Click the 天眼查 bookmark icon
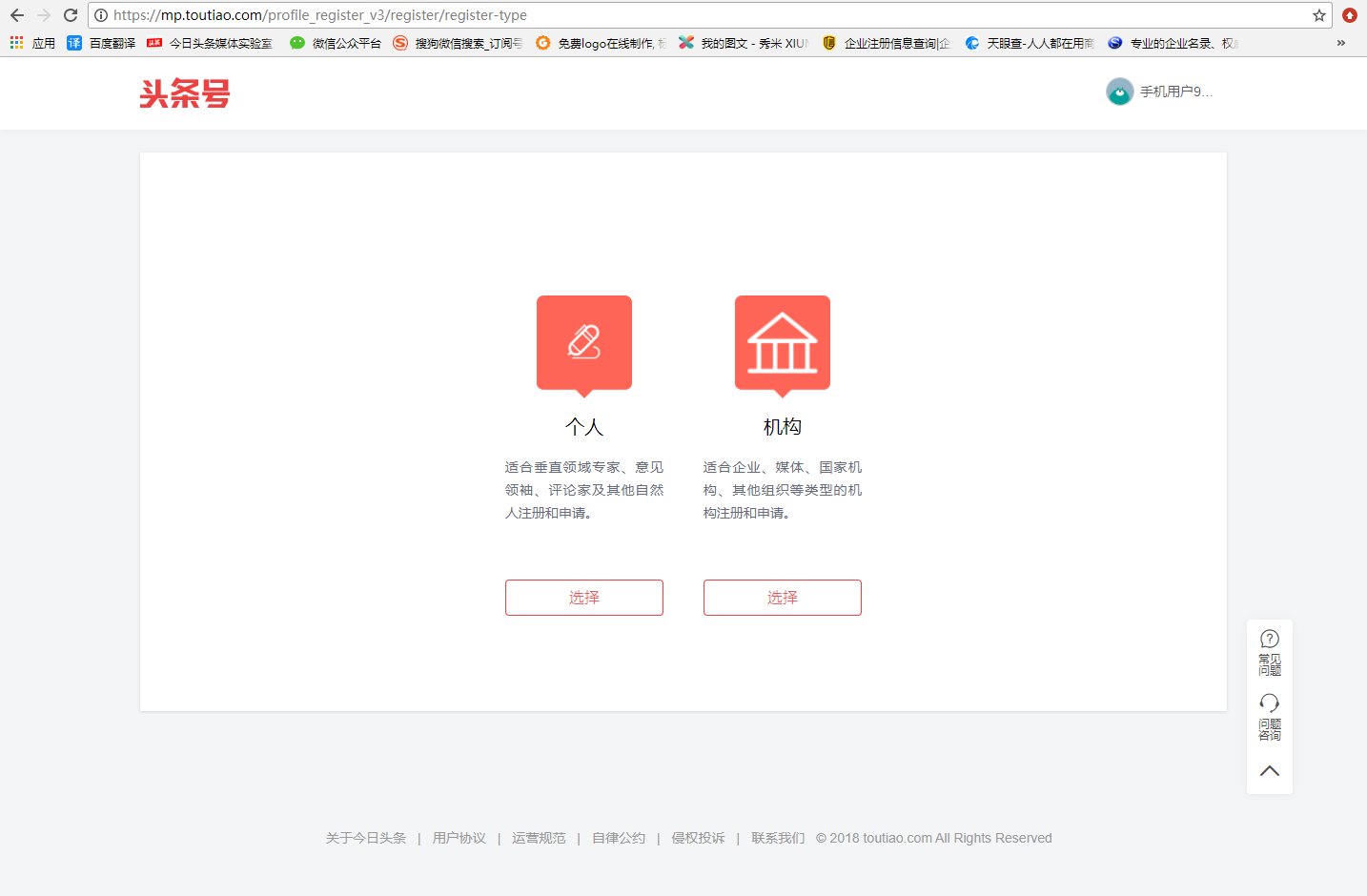 coord(972,43)
